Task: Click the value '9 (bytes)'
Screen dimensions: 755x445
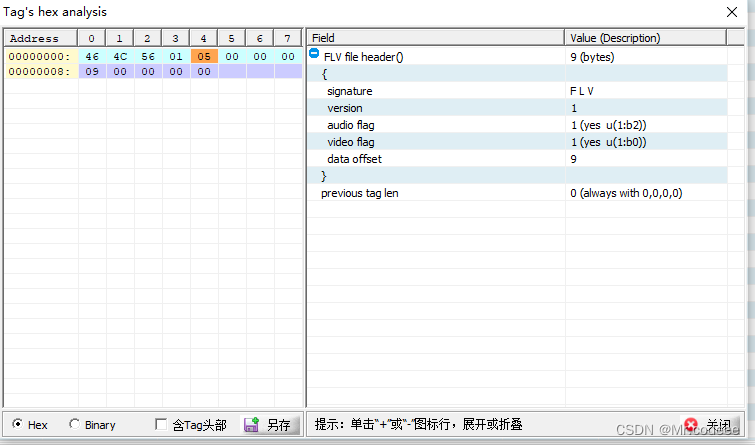Action: (592, 57)
